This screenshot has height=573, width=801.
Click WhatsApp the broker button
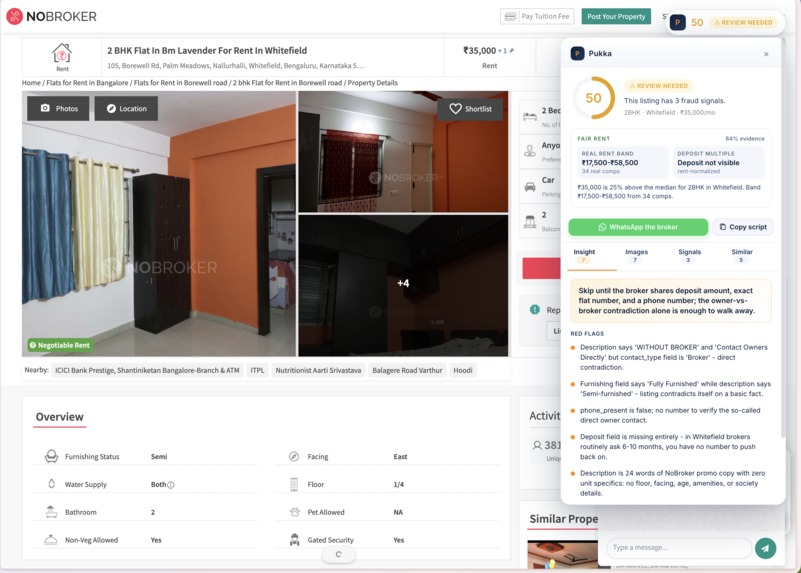pyautogui.click(x=638, y=227)
